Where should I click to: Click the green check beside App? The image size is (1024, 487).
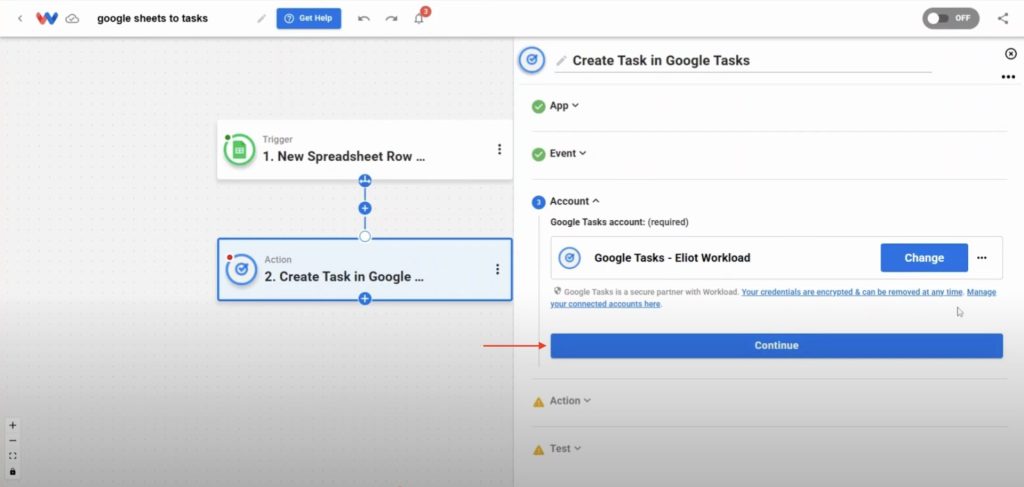(x=538, y=106)
